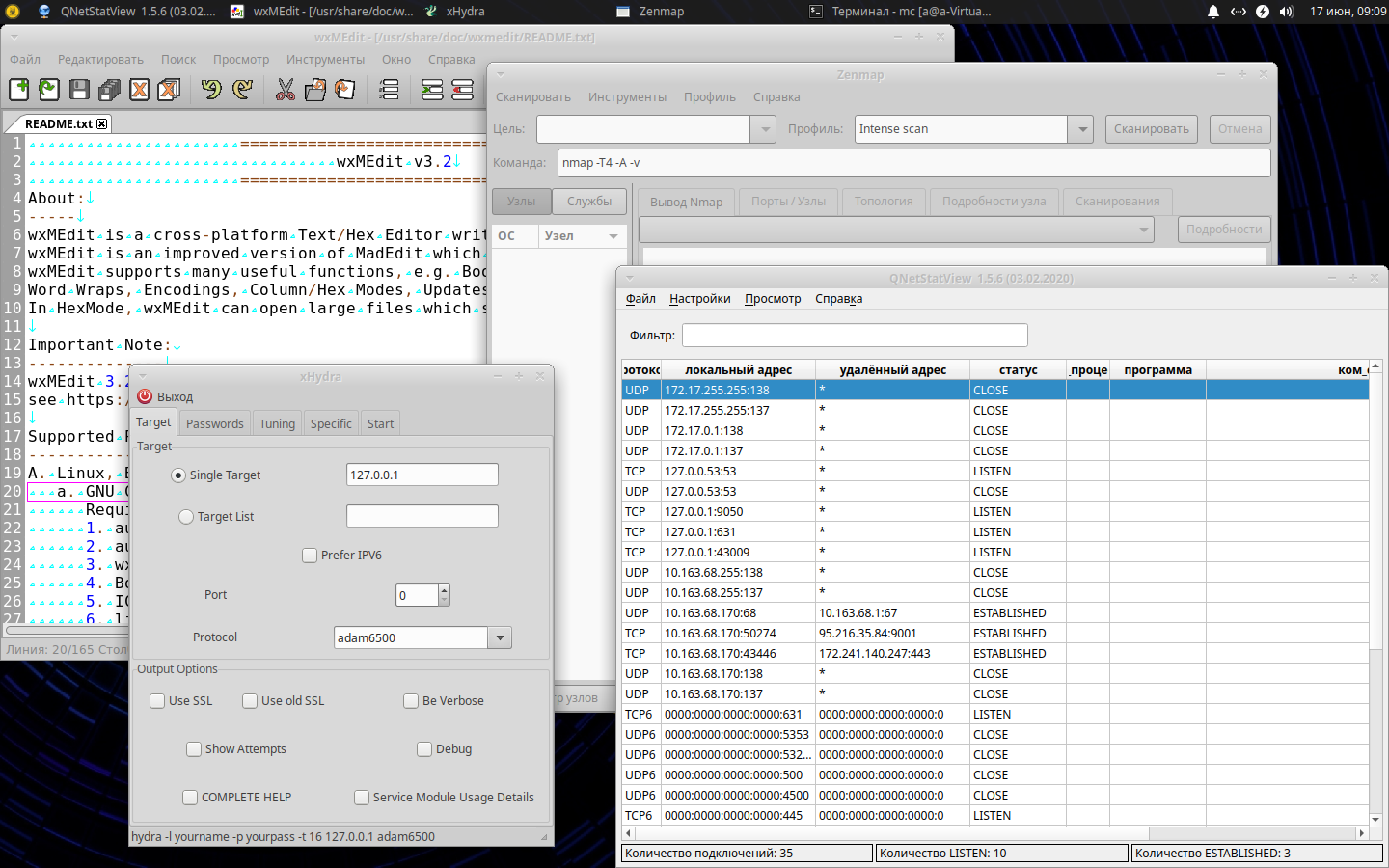Enable Service Module Usage Details checkbox
The width and height of the screenshot is (1389, 868).
pos(362,798)
